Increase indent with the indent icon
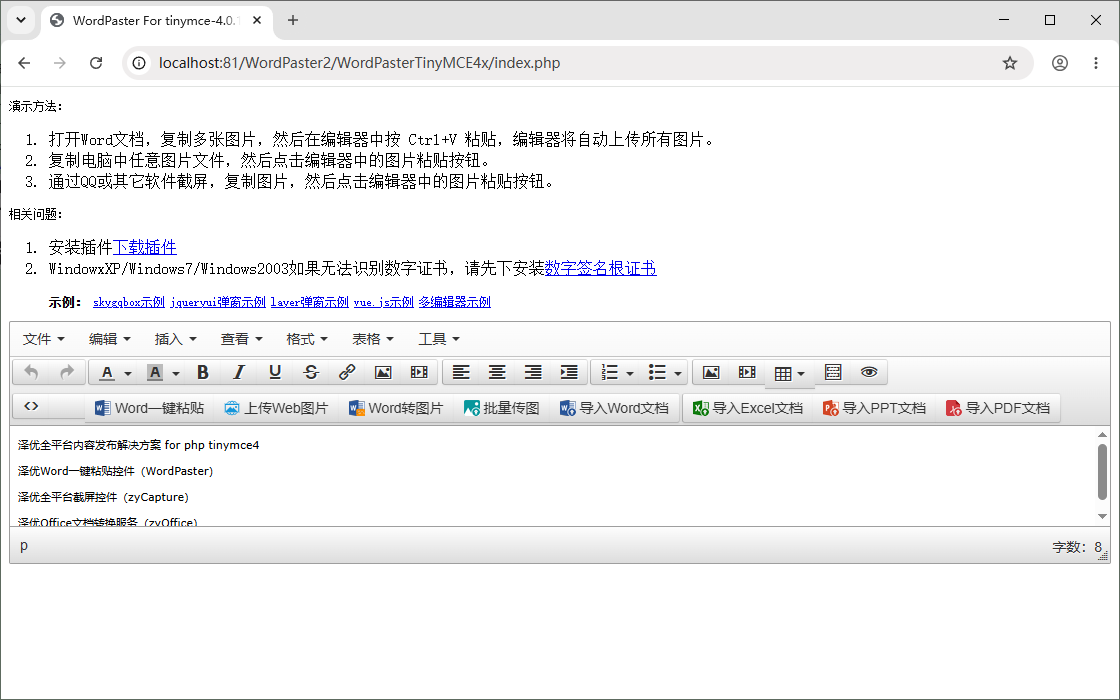Screen dimensions: 1120x700 click(x=569, y=372)
